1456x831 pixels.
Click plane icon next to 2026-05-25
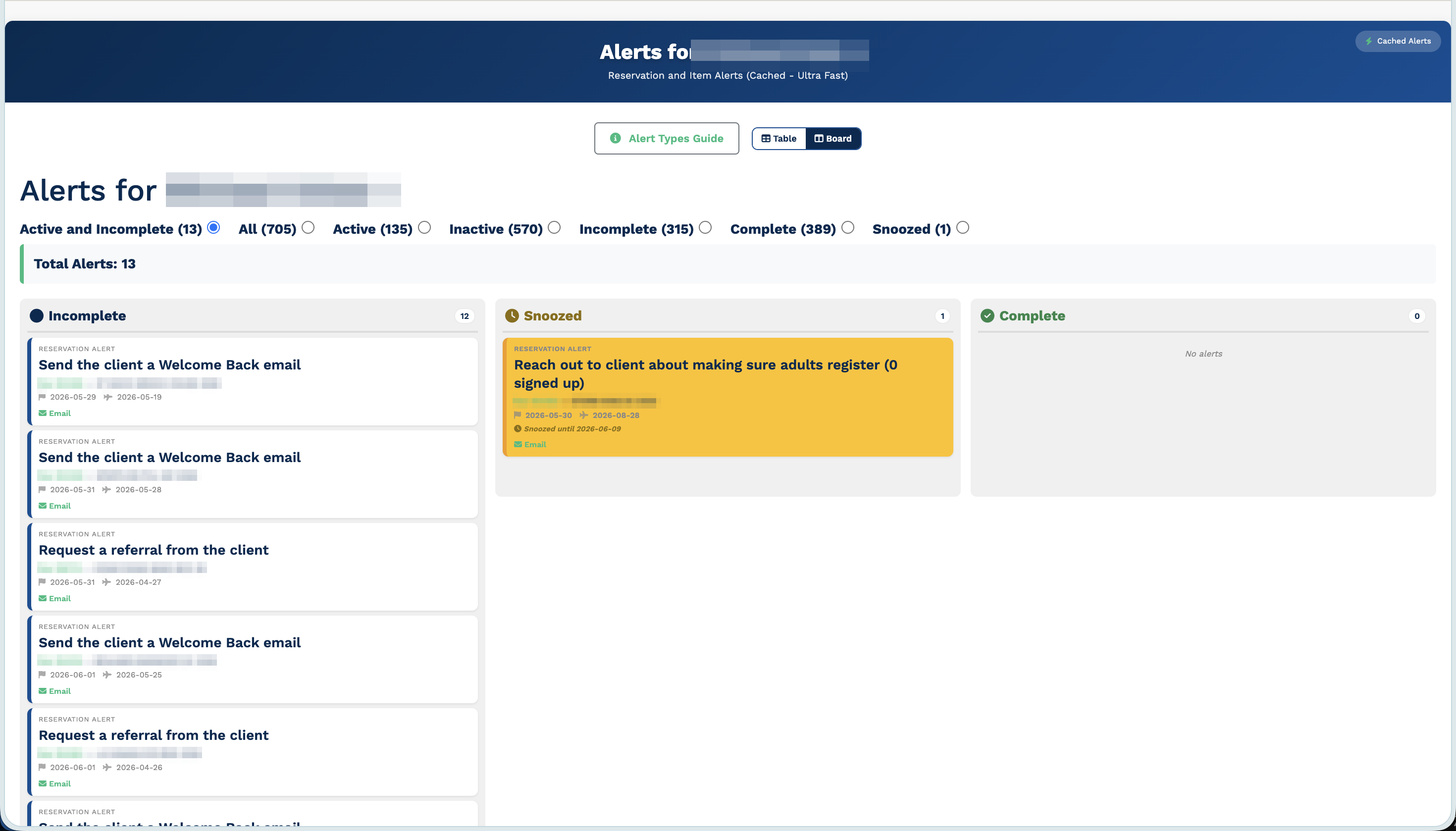point(107,675)
